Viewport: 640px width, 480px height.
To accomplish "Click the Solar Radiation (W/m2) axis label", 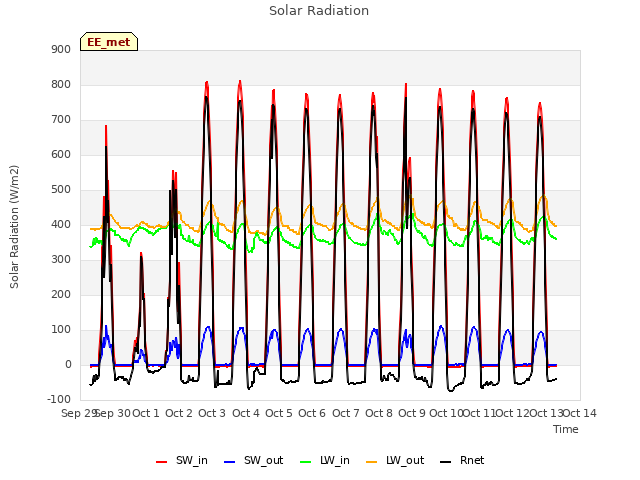I will pyautogui.click(x=14, y=227).
